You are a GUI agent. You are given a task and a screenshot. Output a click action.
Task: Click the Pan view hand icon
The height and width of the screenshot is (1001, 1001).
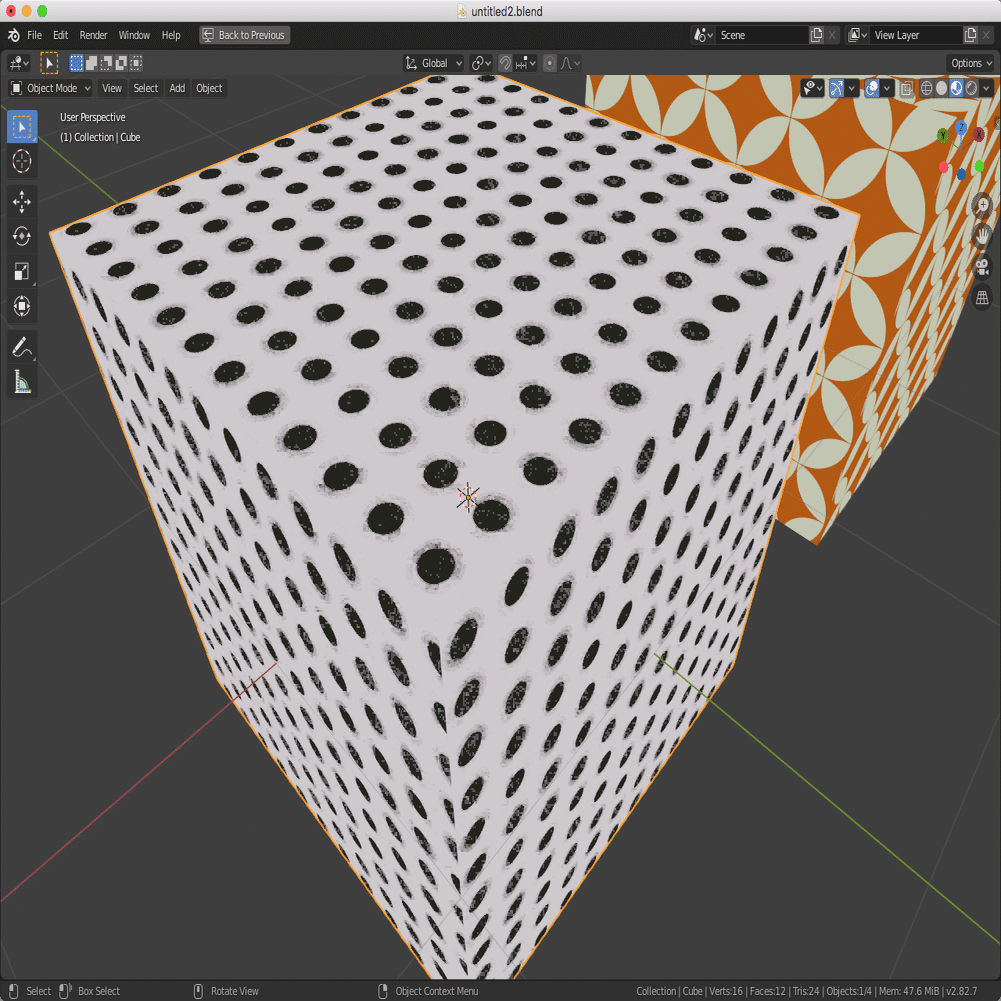click(x=982, y=236)
